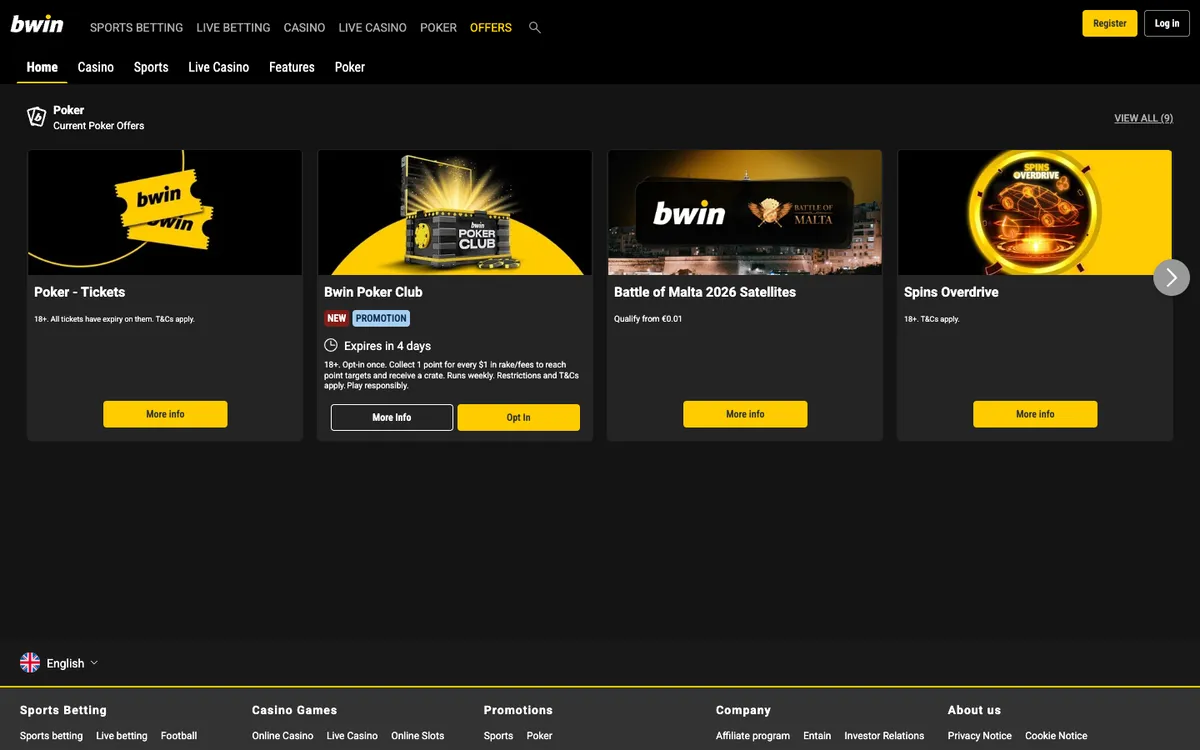Open the Poker - Tickets banner image
This screenshot has height=750, width=1200.
165,212
